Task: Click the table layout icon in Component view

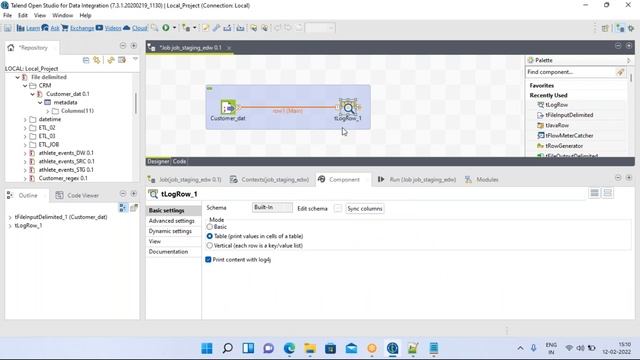Action: pyautogui.click(x=594, y=193)
